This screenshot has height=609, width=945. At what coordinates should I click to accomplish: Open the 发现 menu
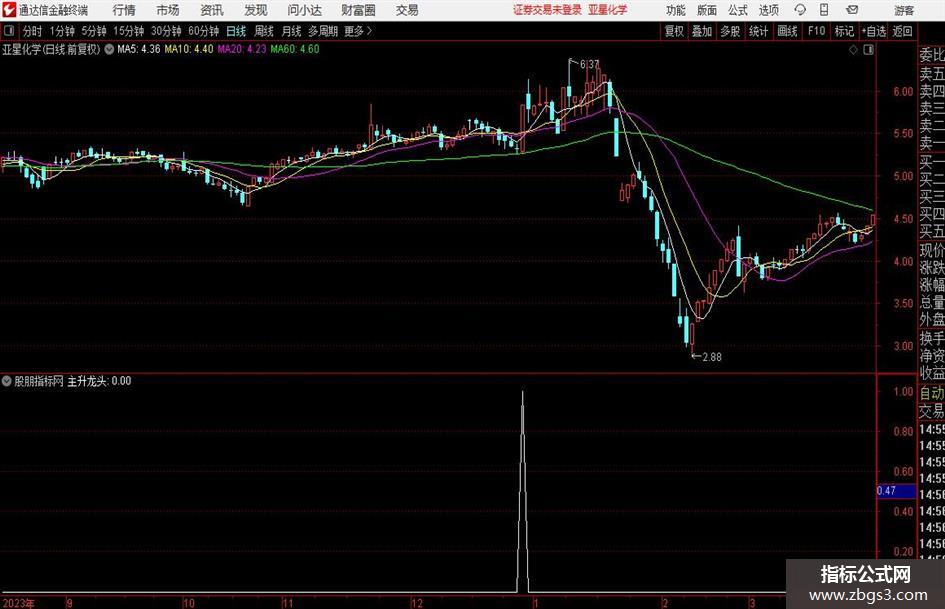[256, 10]
